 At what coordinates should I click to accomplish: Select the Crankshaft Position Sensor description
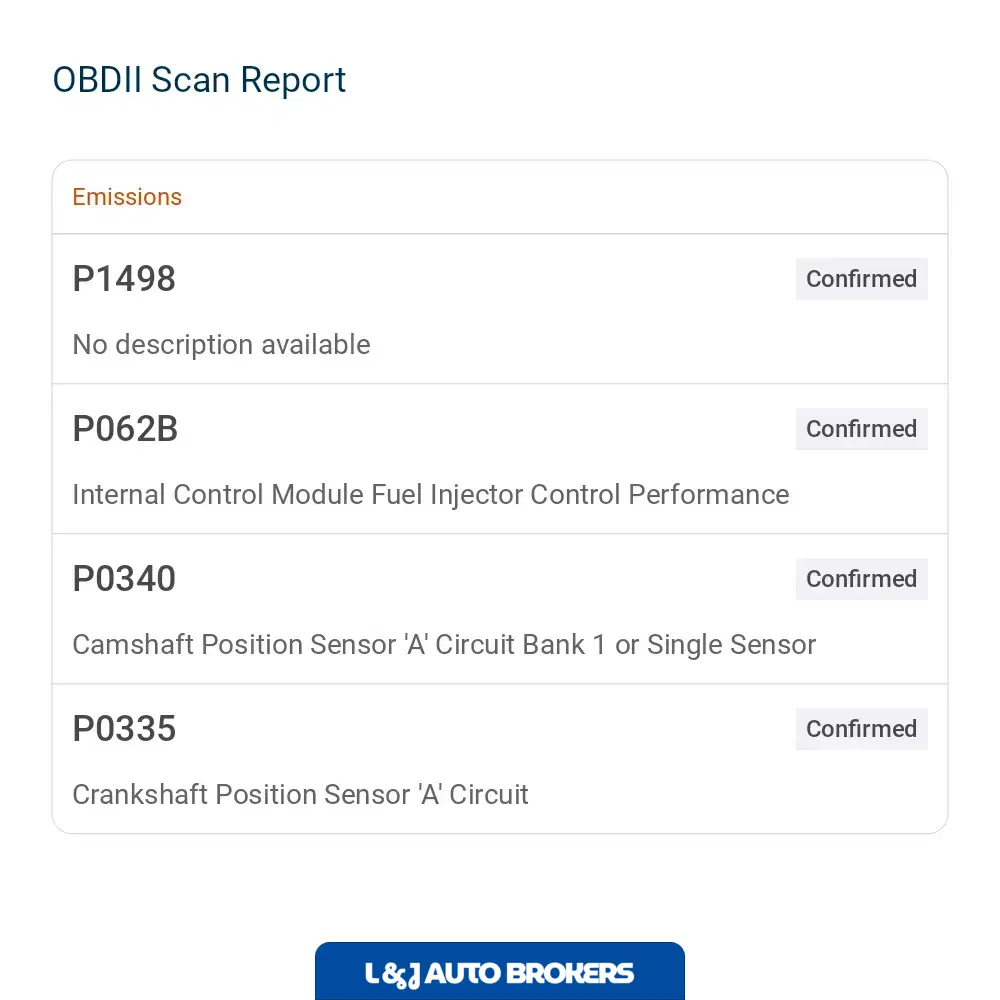click(300, 795)
